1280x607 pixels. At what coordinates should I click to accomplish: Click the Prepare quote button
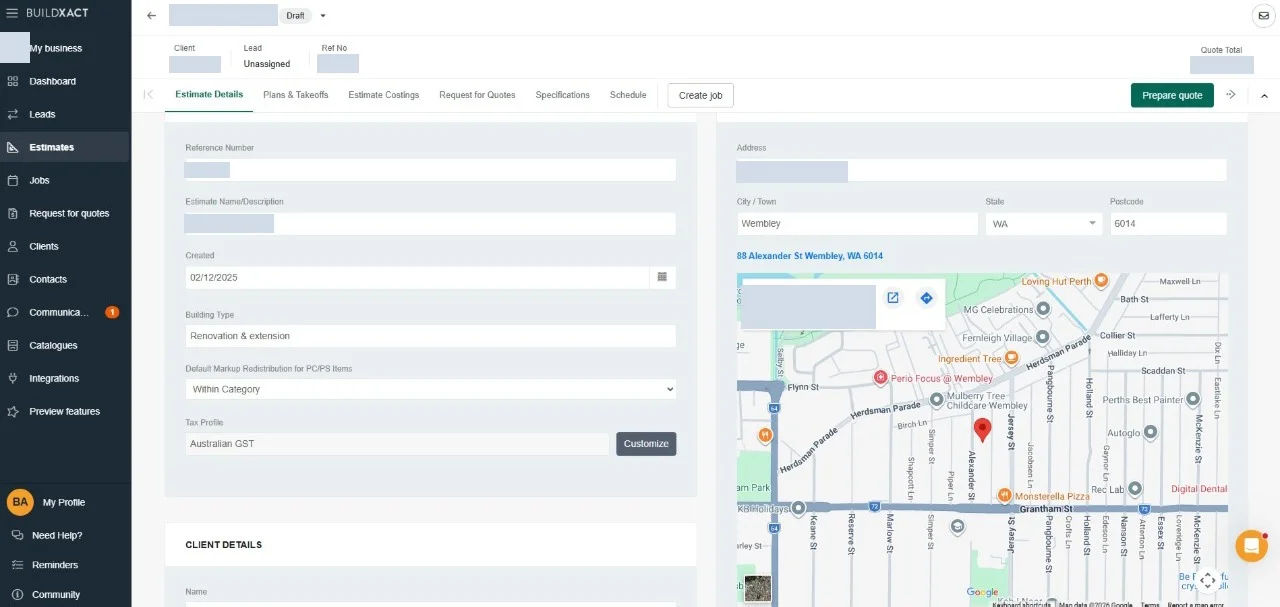click(x=1173, y=95)
